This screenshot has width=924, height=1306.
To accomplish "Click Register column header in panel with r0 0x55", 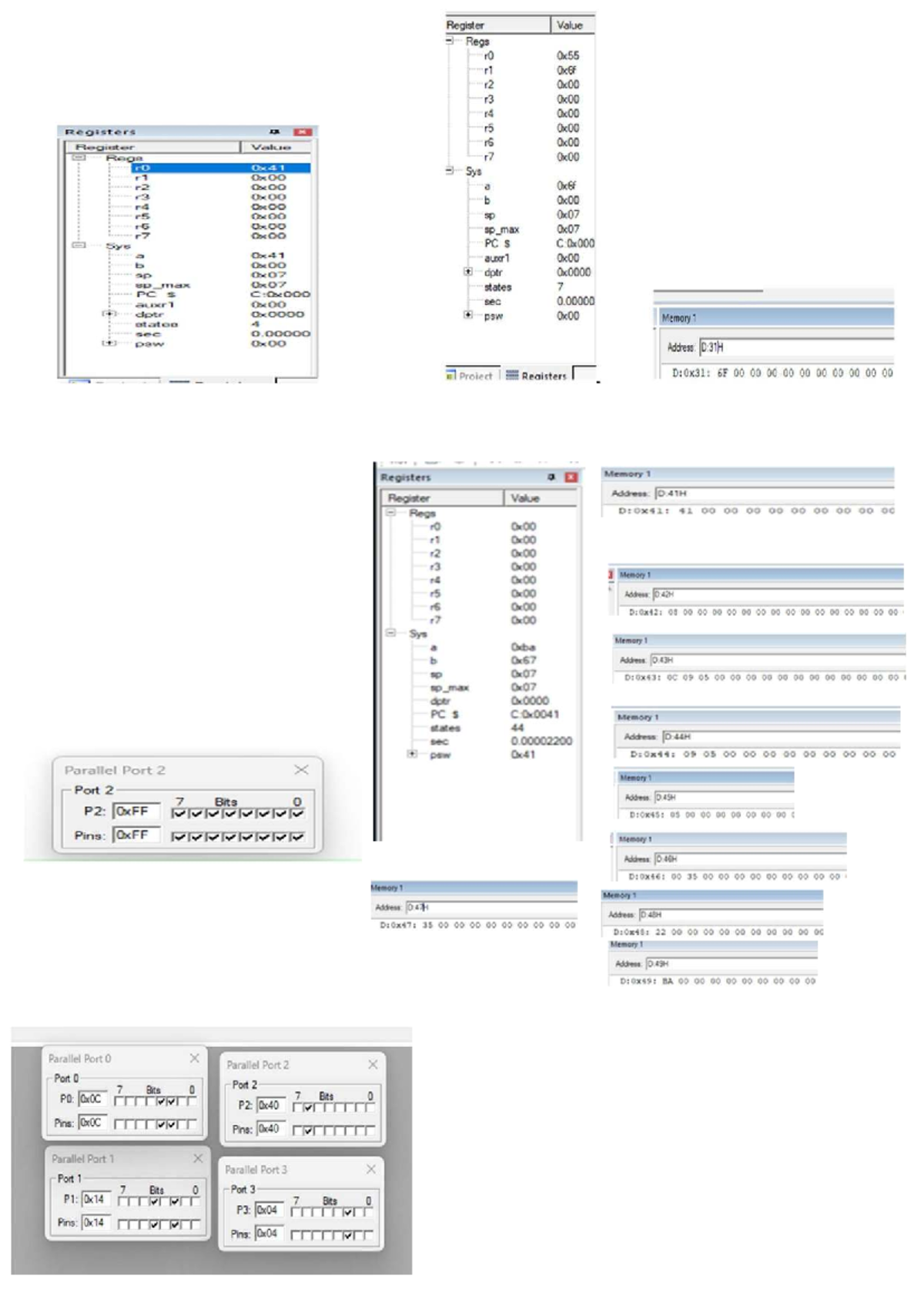I will pyautogui.click(x=498, y=25).
